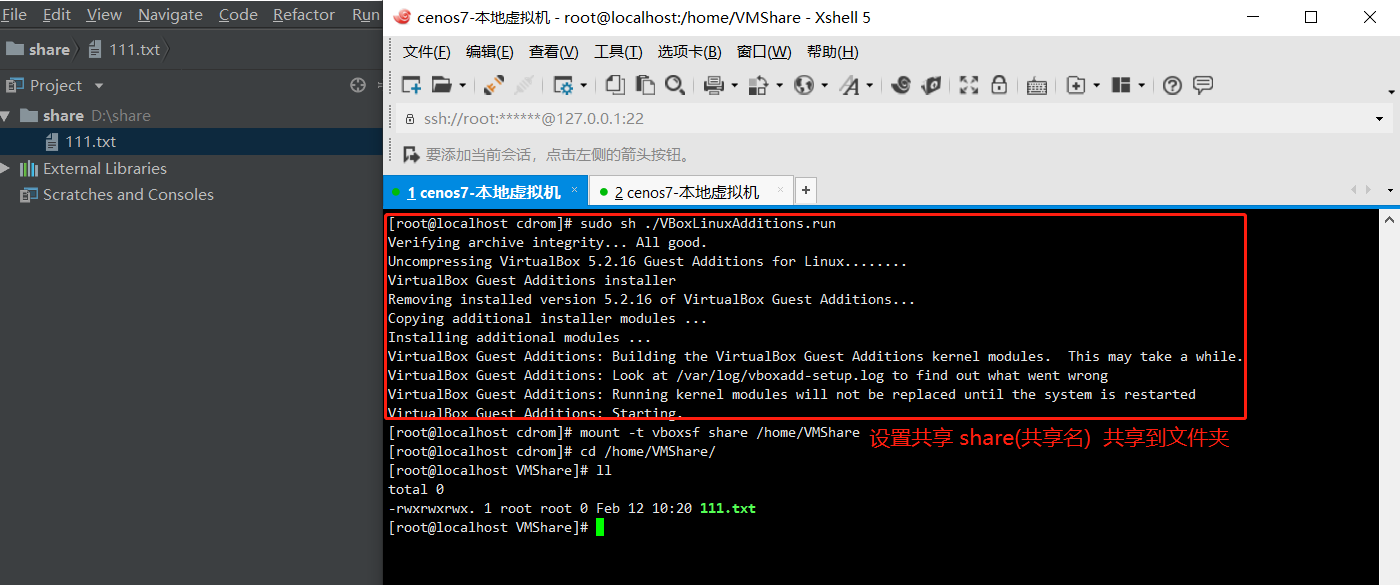The width and height of the screenshot is (1400, 585).
Task: Switch to tab 2 cenos7-本地虚拟机
Action: 690,191
